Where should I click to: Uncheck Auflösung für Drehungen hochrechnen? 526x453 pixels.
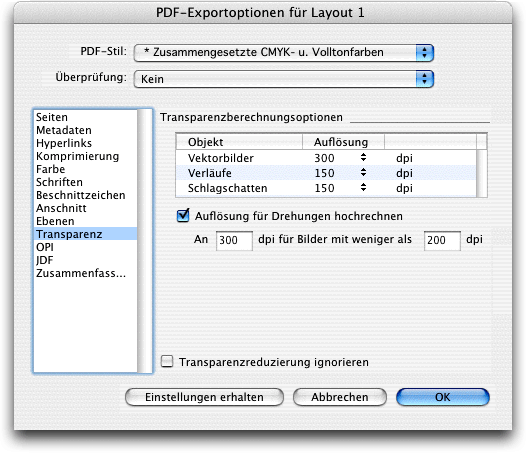[183, 216]
